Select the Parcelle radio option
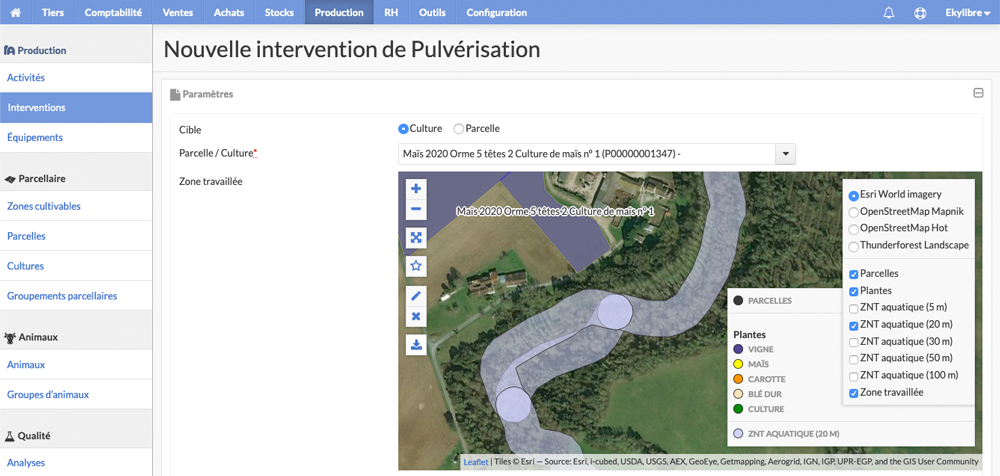The image size is (1000, 476). tap(458, 129)
